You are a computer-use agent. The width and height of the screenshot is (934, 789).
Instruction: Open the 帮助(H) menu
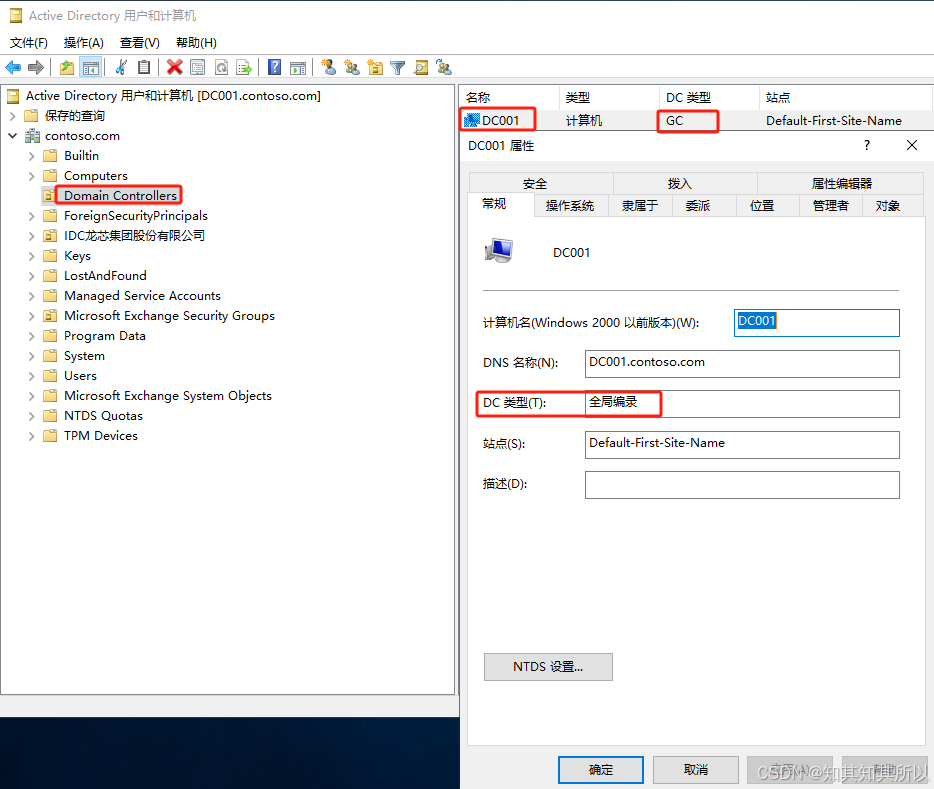[x=196, y=43]
